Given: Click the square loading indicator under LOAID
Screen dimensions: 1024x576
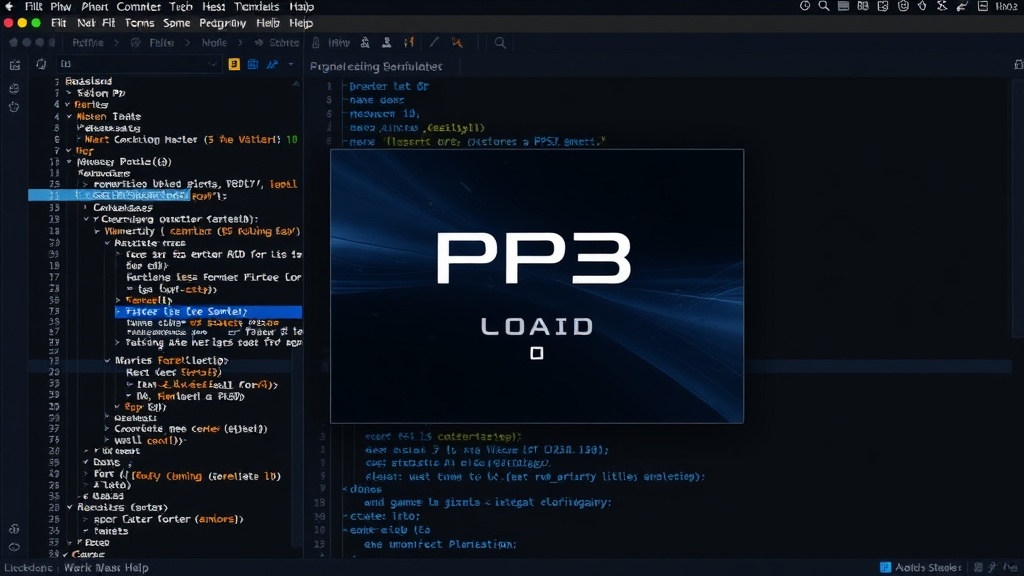Looking at the screenshot, I should pyautogui.click(x=537, y=353).
